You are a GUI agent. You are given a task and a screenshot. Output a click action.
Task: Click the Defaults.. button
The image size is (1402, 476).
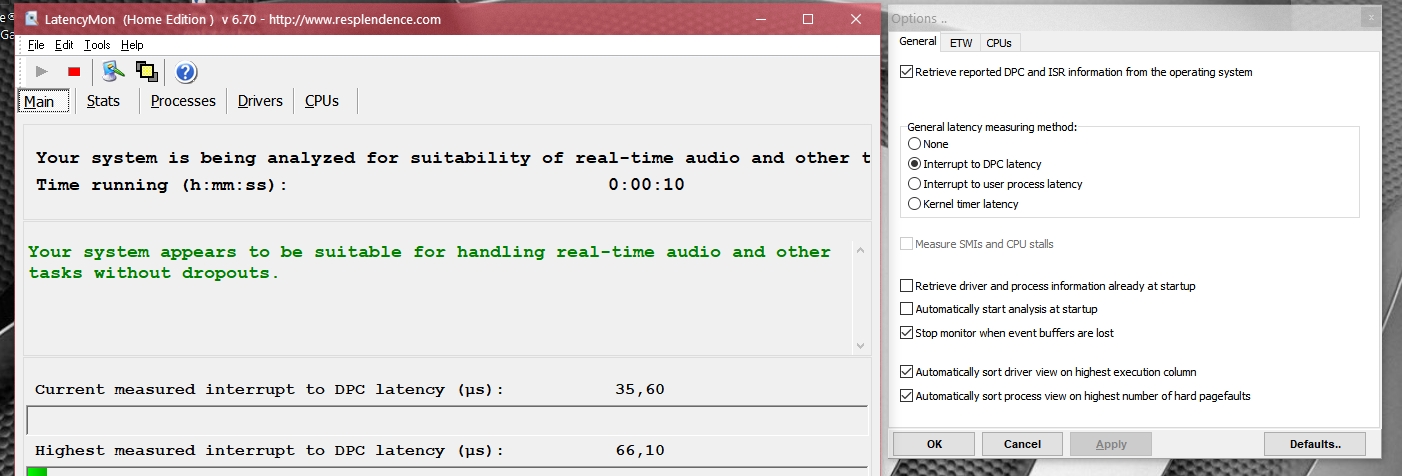(x=1314, y=444)
